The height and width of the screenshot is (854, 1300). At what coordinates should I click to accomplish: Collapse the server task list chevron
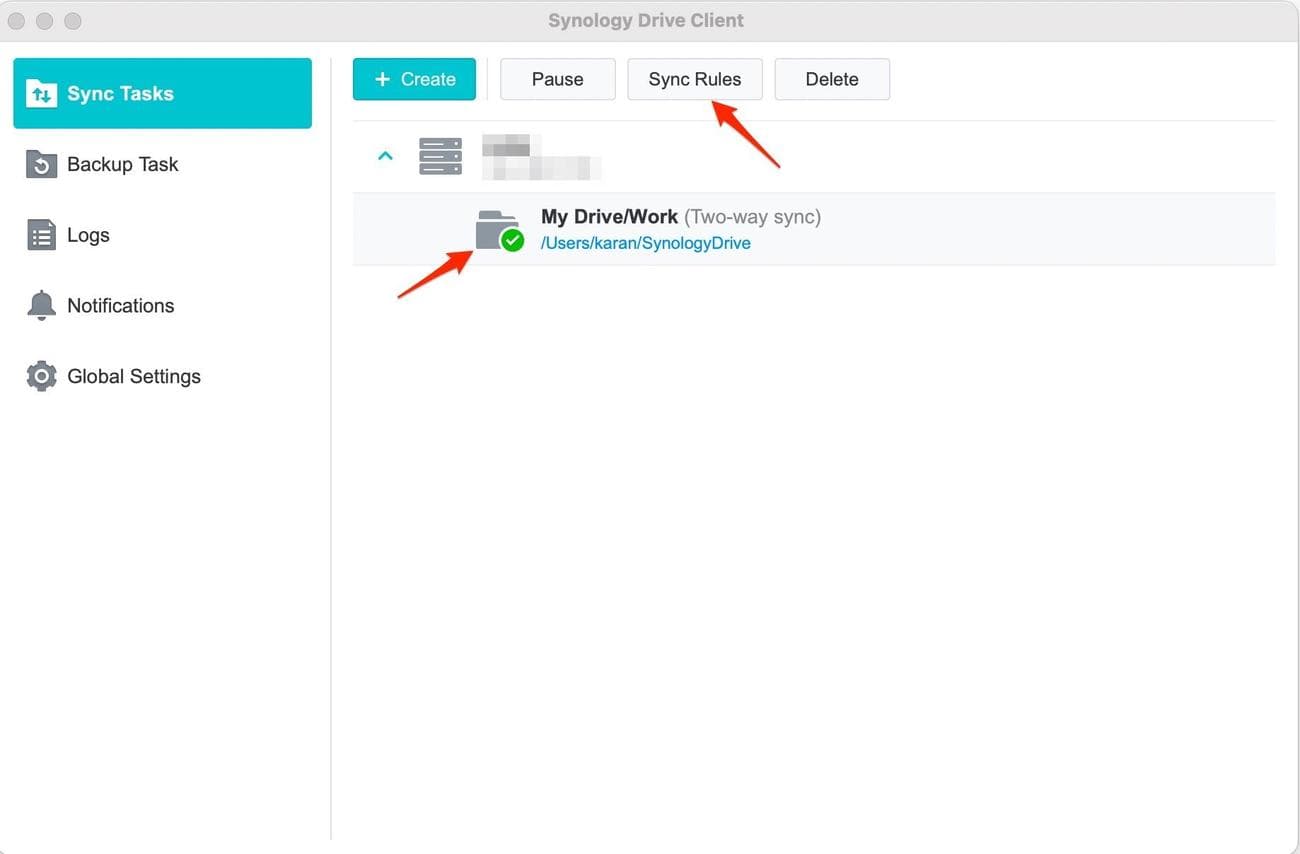pos(386,155)
